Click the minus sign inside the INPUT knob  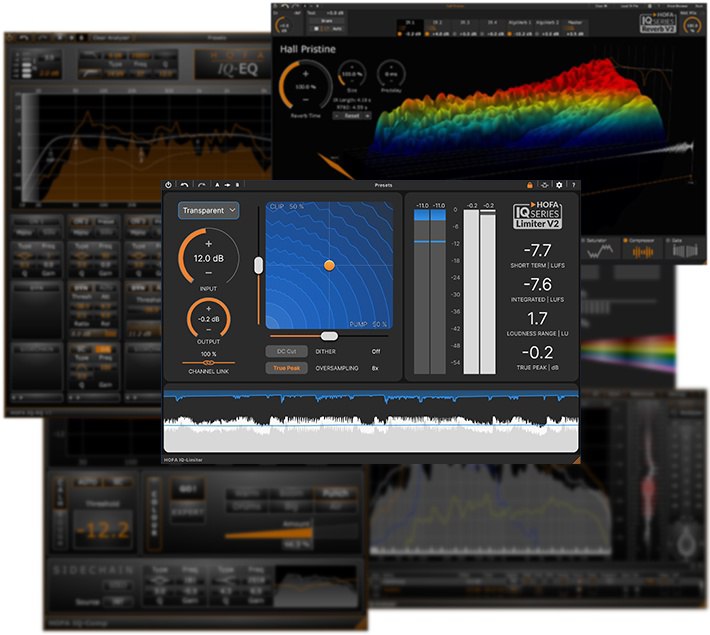pyautogui.click(x=209, y=273)
